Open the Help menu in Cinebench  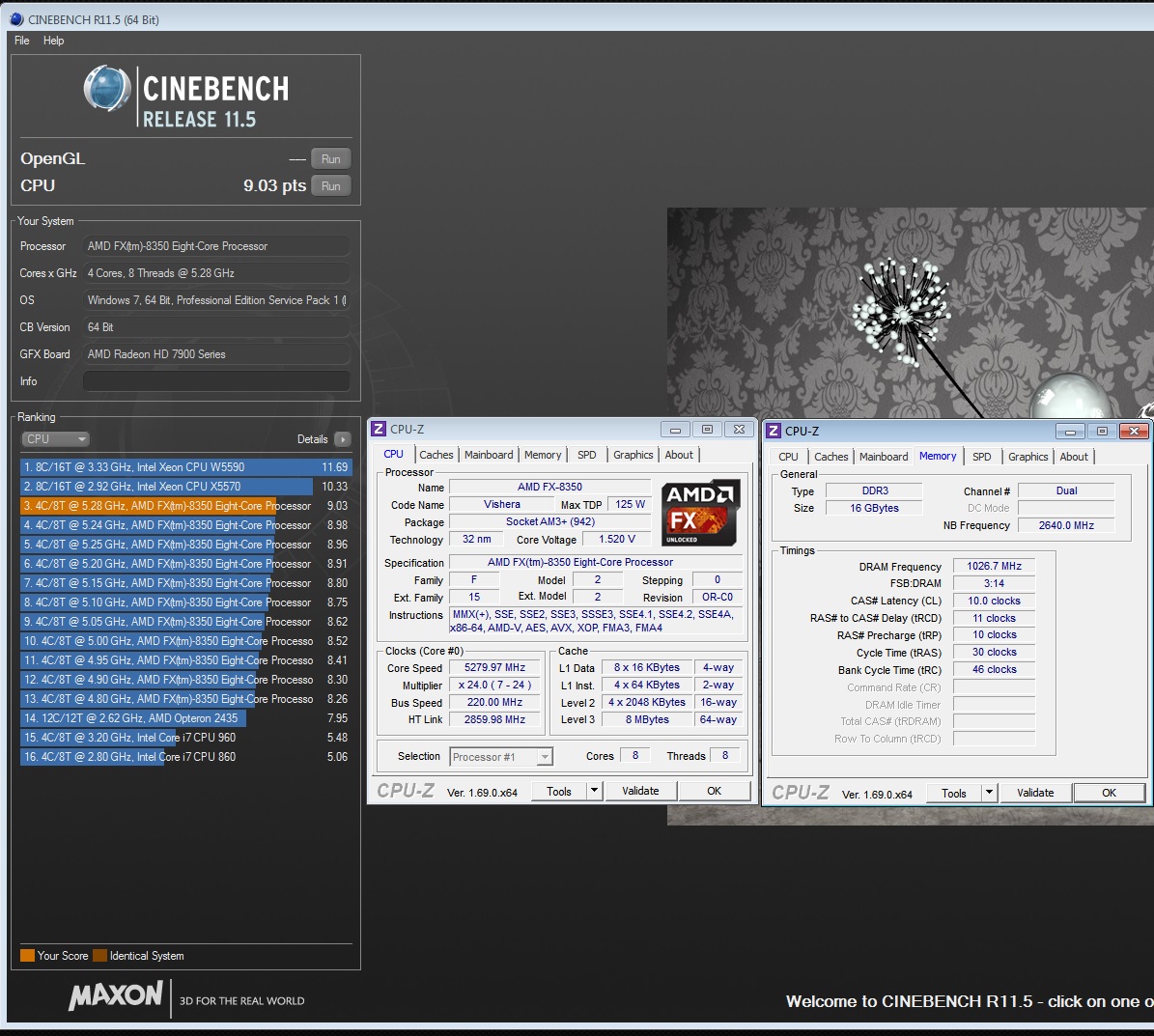pos(53,41)
